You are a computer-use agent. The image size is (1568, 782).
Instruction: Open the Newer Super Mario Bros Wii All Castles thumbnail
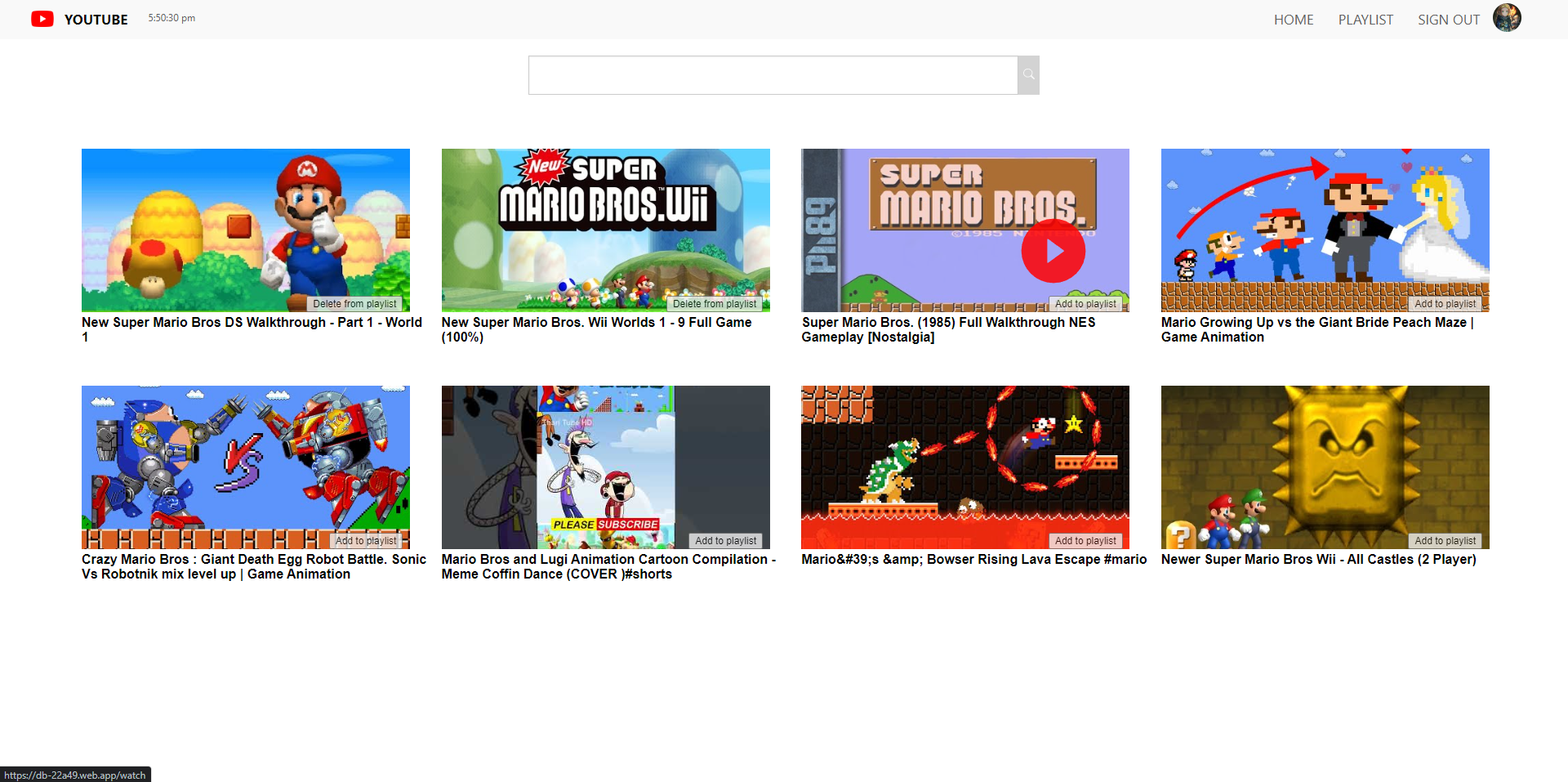1325,467
